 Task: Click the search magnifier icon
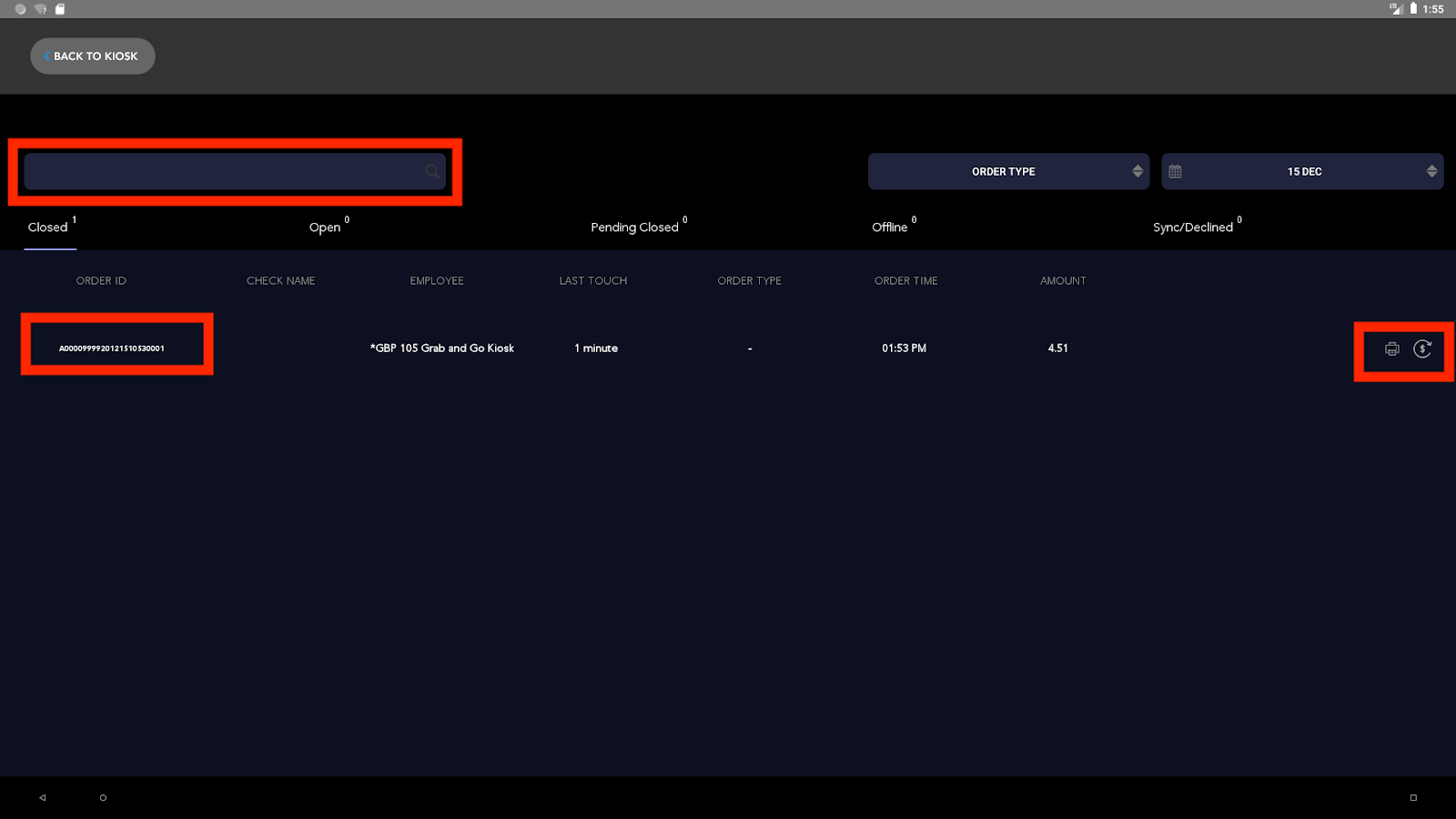pos(432,171)
